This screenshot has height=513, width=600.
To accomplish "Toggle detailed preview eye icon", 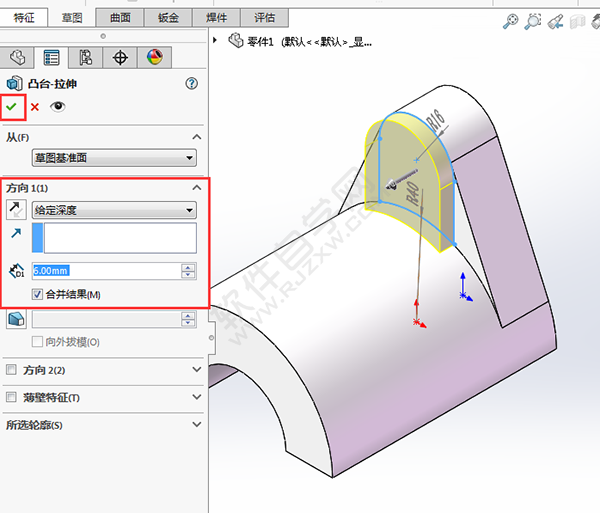I will [x=58, y=106].
